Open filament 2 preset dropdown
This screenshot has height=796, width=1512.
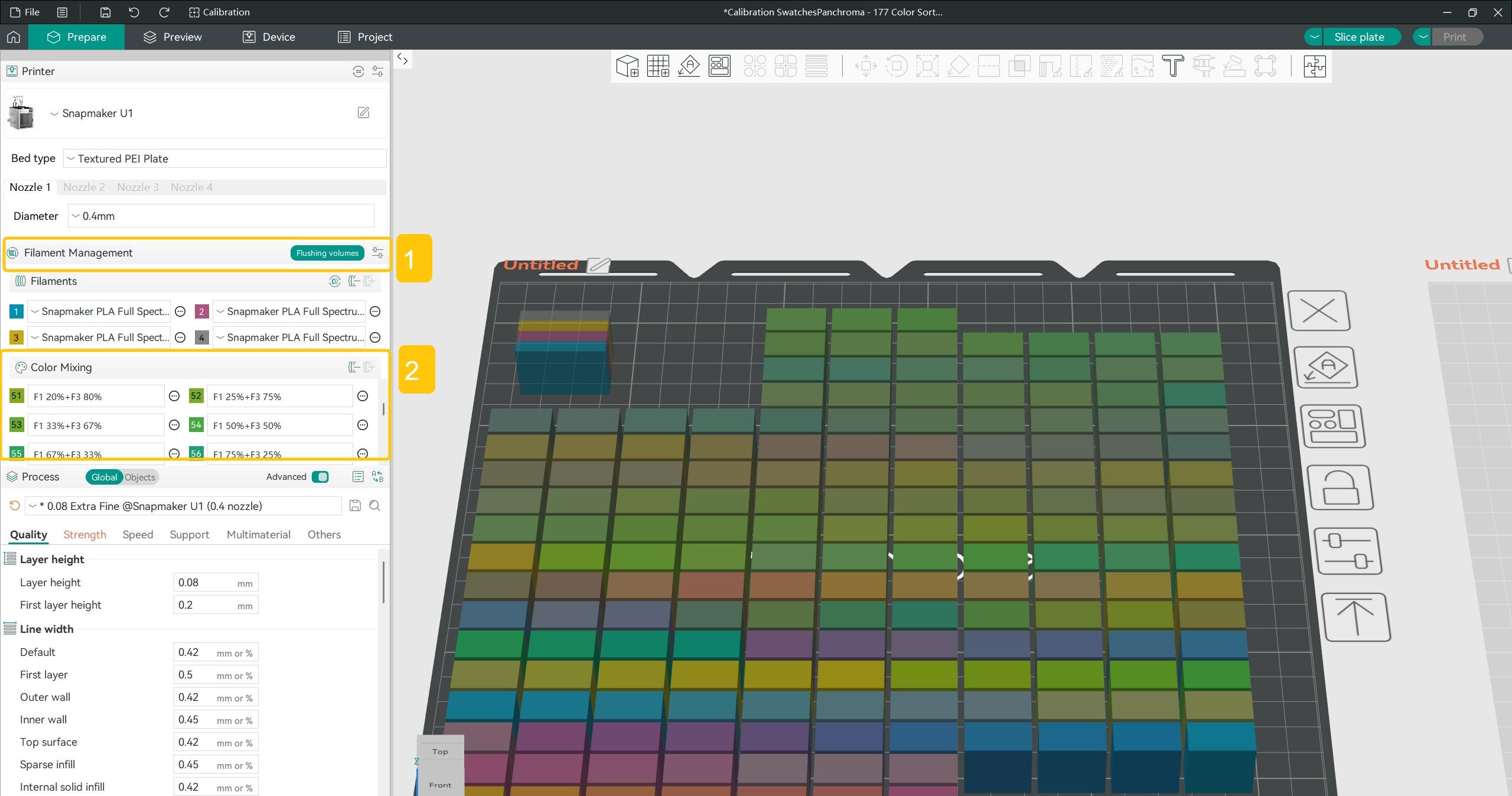click(x=289, y=311)
